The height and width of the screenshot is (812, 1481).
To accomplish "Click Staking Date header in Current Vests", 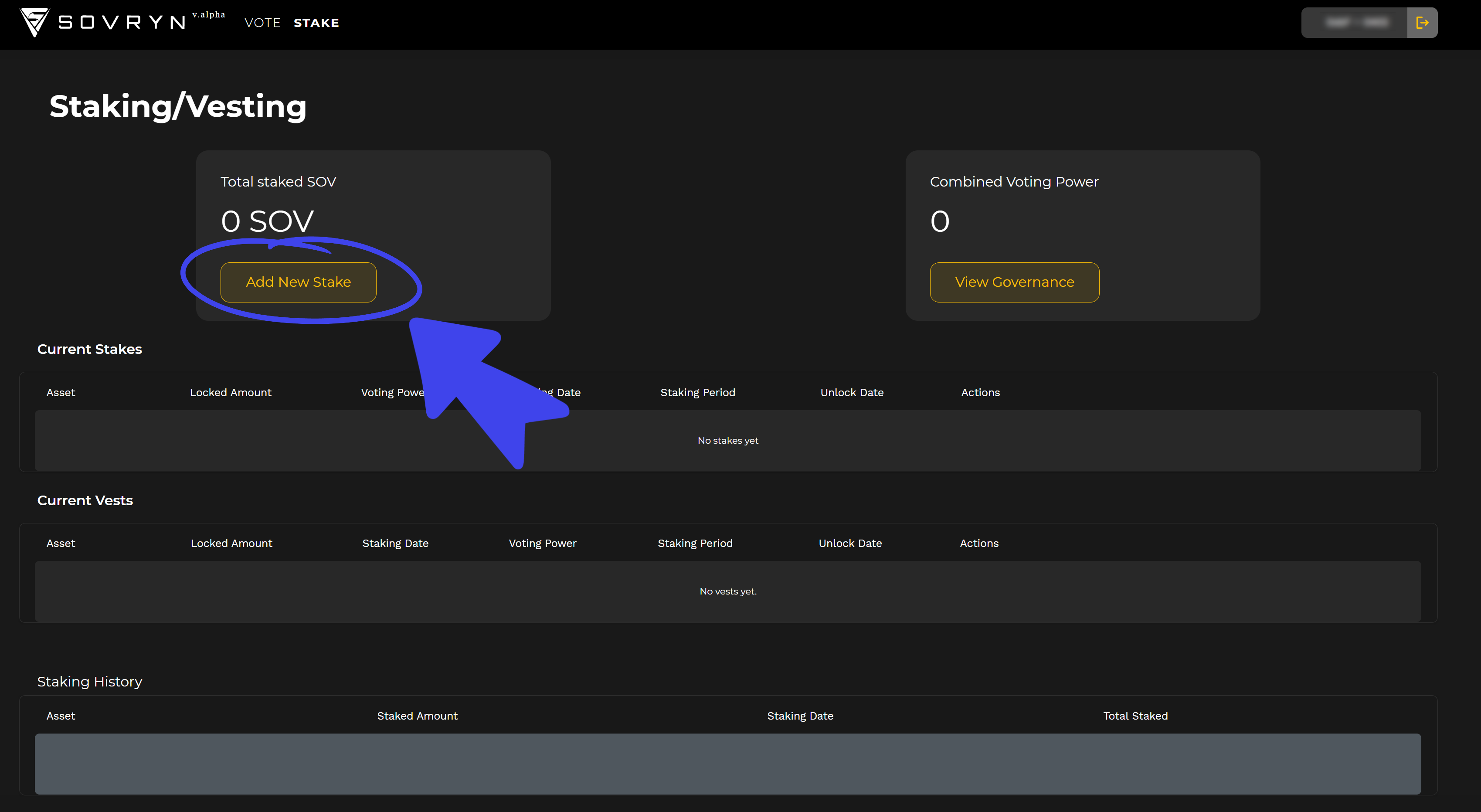I will click(396, 544).
